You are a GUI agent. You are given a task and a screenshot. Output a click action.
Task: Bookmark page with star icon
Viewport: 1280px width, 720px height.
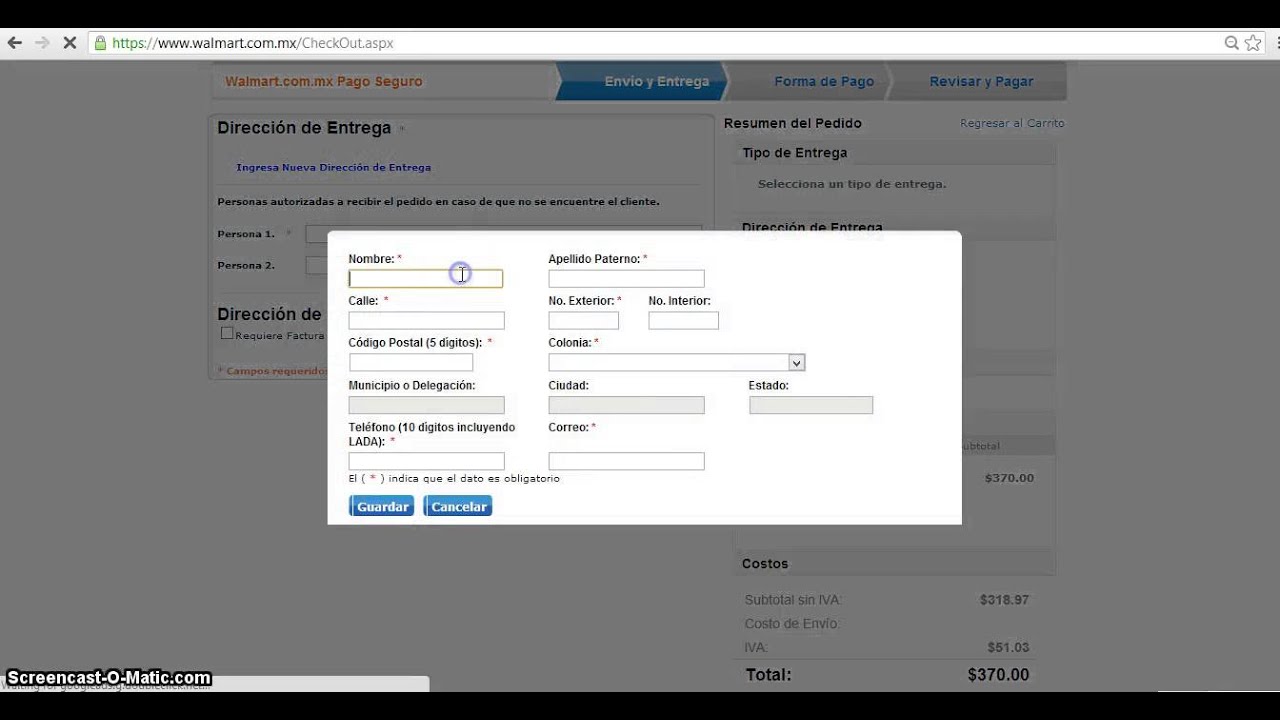coord(1254,43)
